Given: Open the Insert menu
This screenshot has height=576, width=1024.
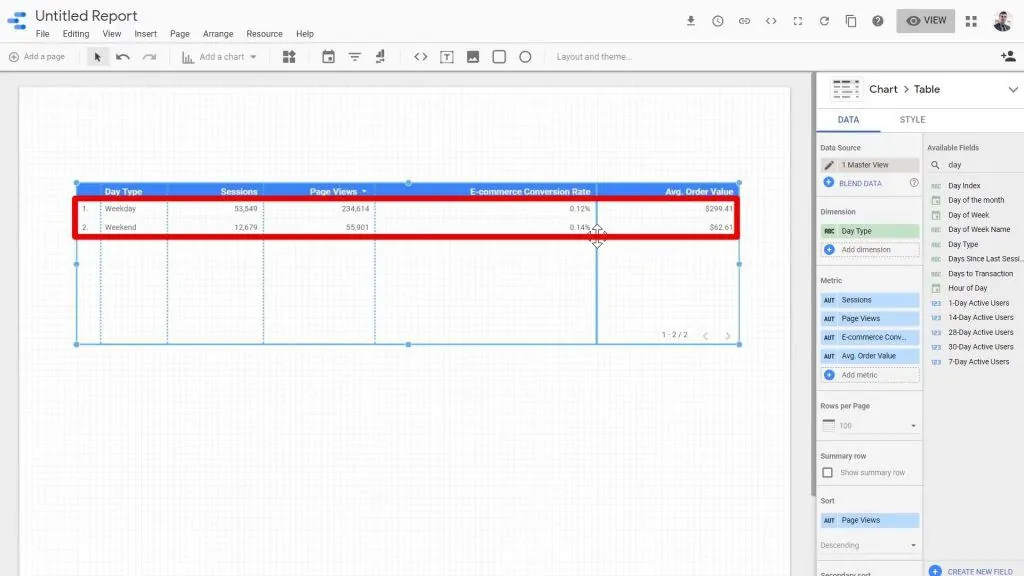Looking at the screenshot, I should [x=145, y=33].
